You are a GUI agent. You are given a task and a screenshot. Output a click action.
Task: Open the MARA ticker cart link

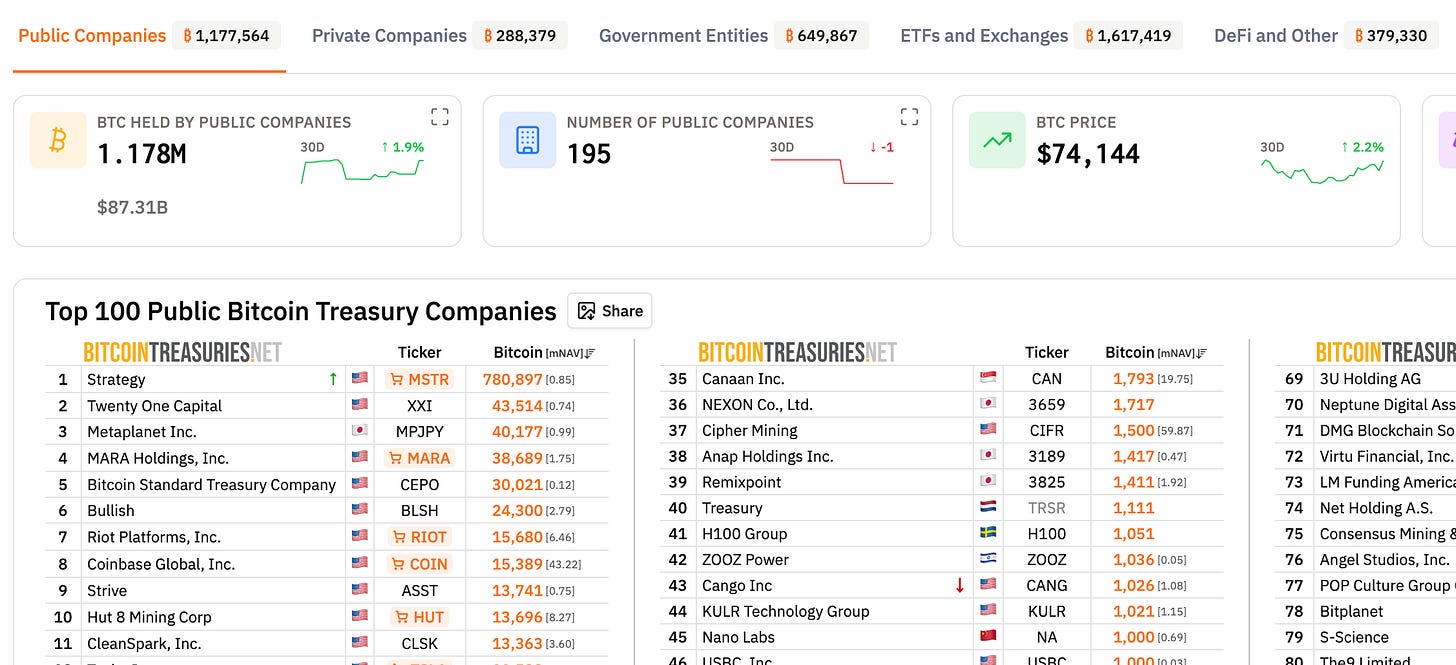tap(420, 458)
